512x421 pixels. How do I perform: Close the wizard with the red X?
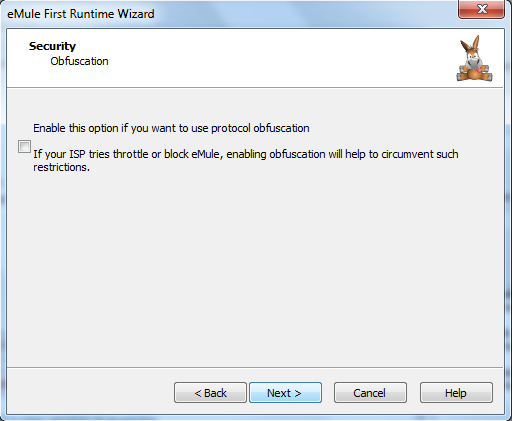point(481,9)
